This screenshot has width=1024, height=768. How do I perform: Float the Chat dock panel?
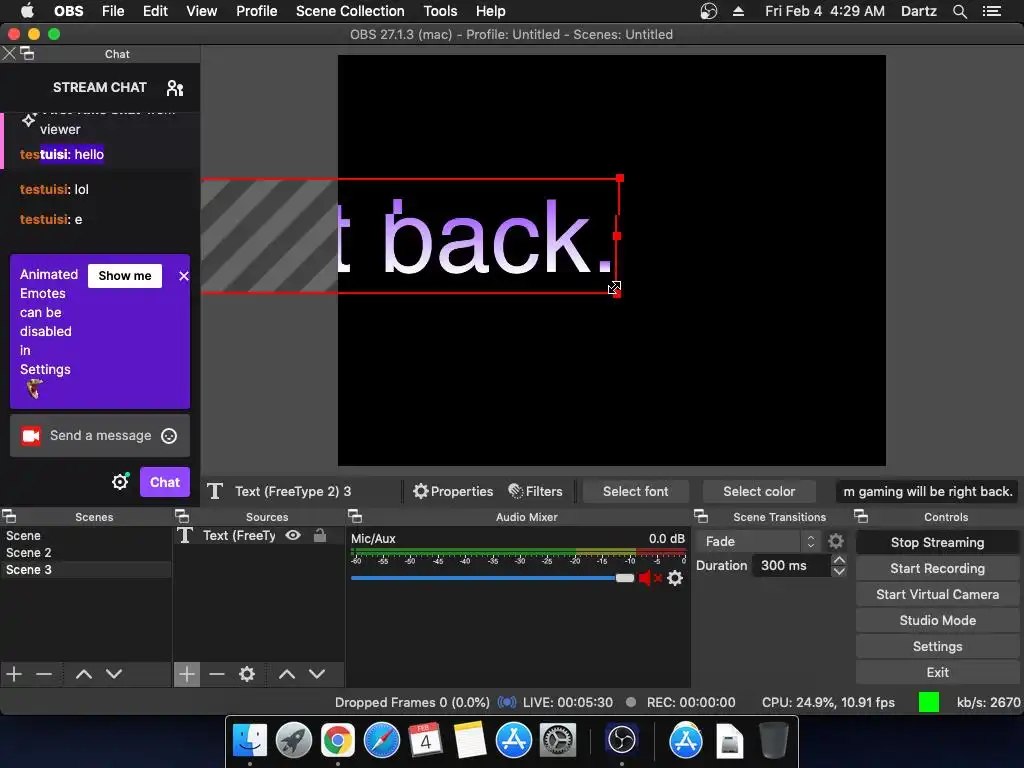point(27,54)
